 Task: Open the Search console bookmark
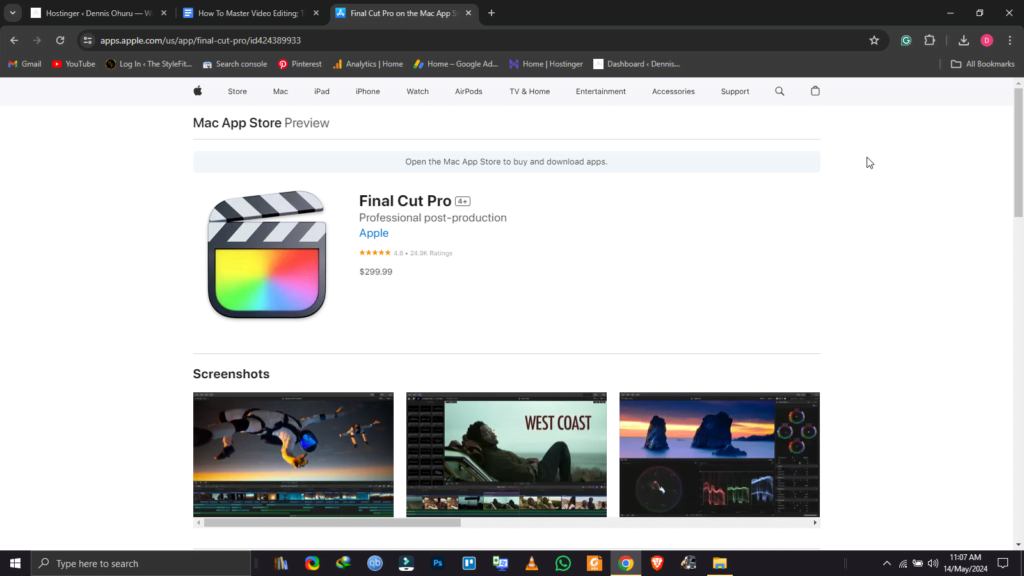pos(234,64)
